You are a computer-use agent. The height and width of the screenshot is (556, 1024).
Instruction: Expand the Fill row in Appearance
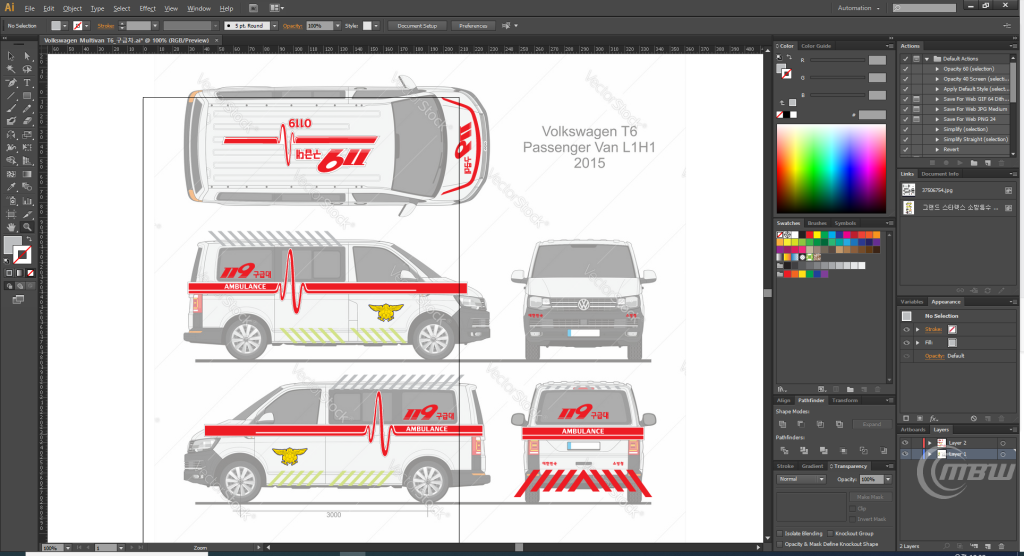918,342
